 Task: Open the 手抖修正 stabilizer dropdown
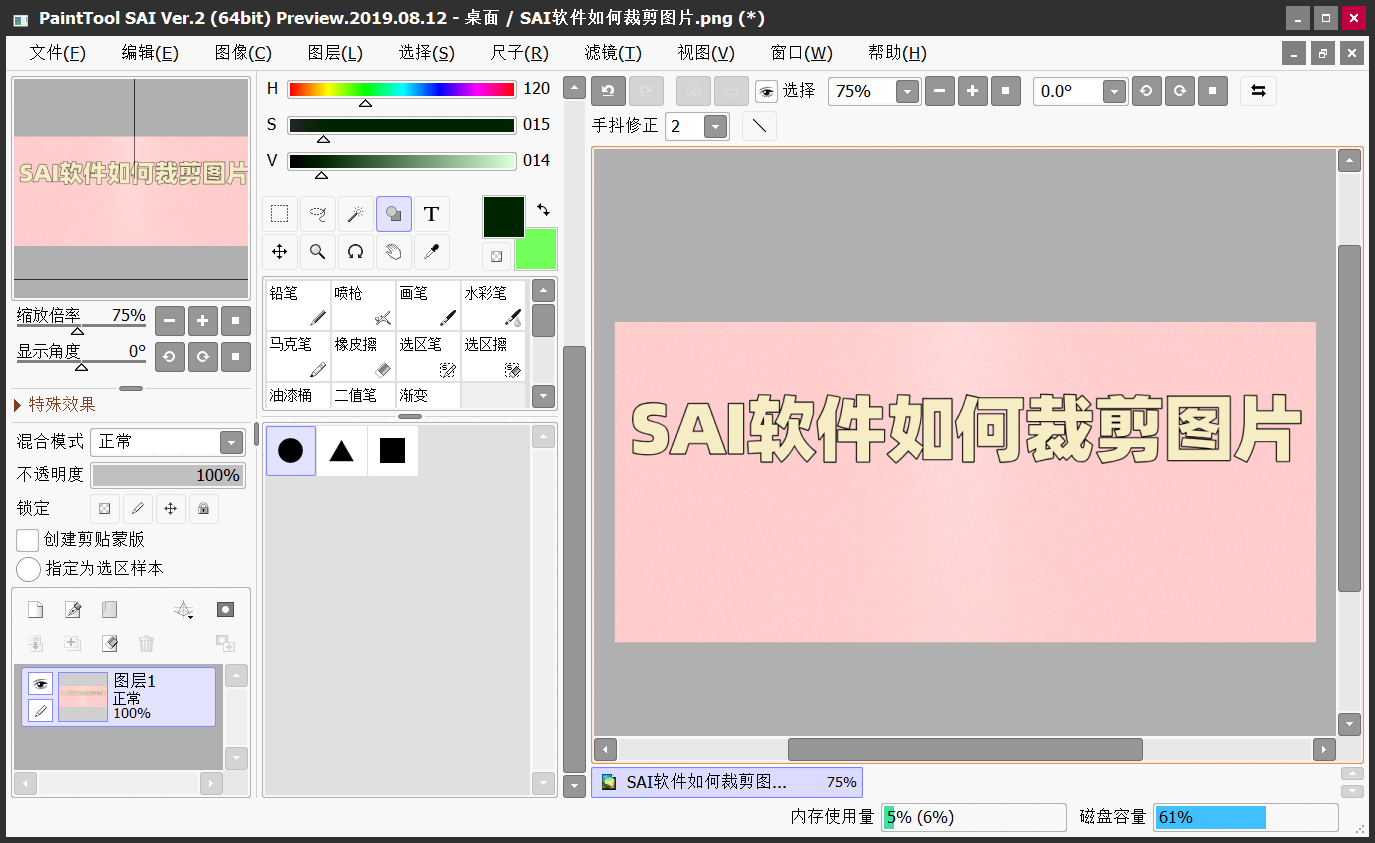click(x=715, y=126)
